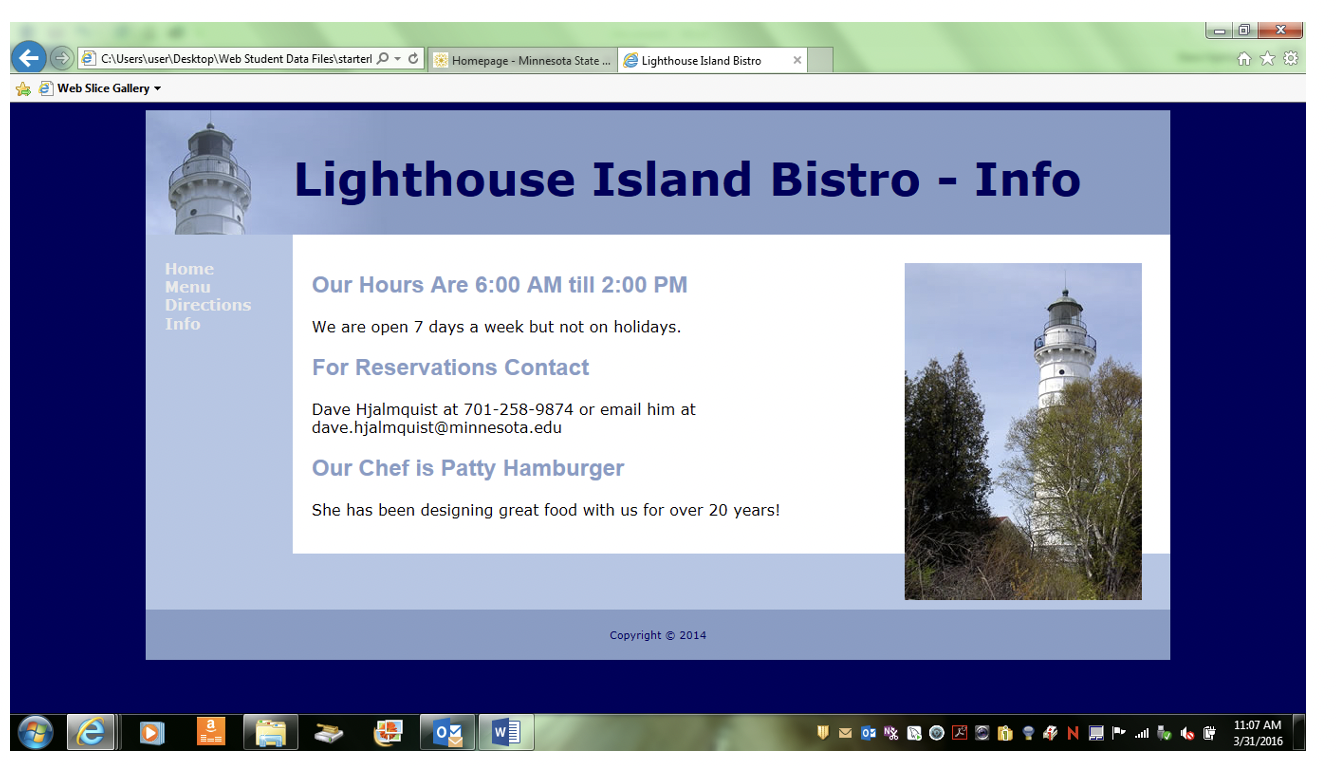Click the Home navigation link

189,269
